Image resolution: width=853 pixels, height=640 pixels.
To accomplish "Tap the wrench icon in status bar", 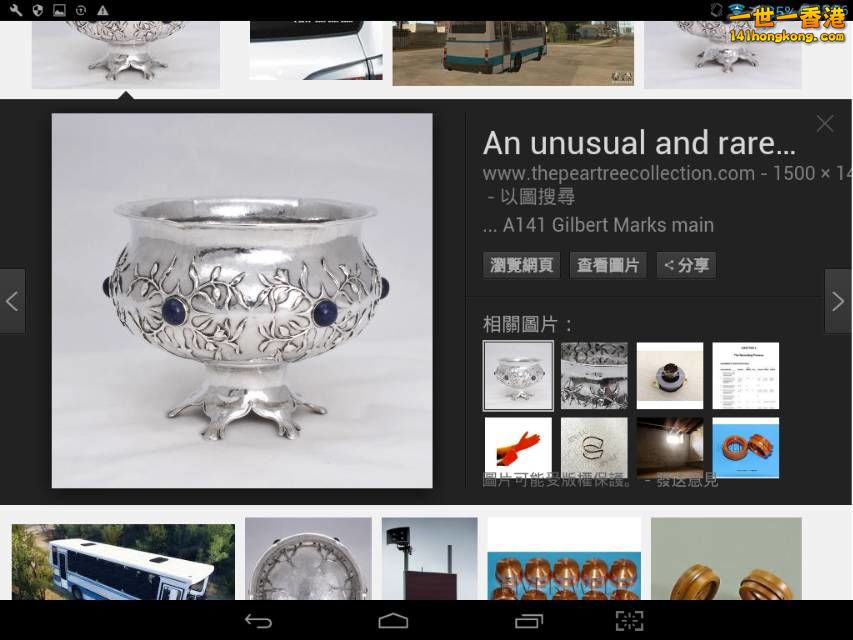I will [x=16, y=10].
